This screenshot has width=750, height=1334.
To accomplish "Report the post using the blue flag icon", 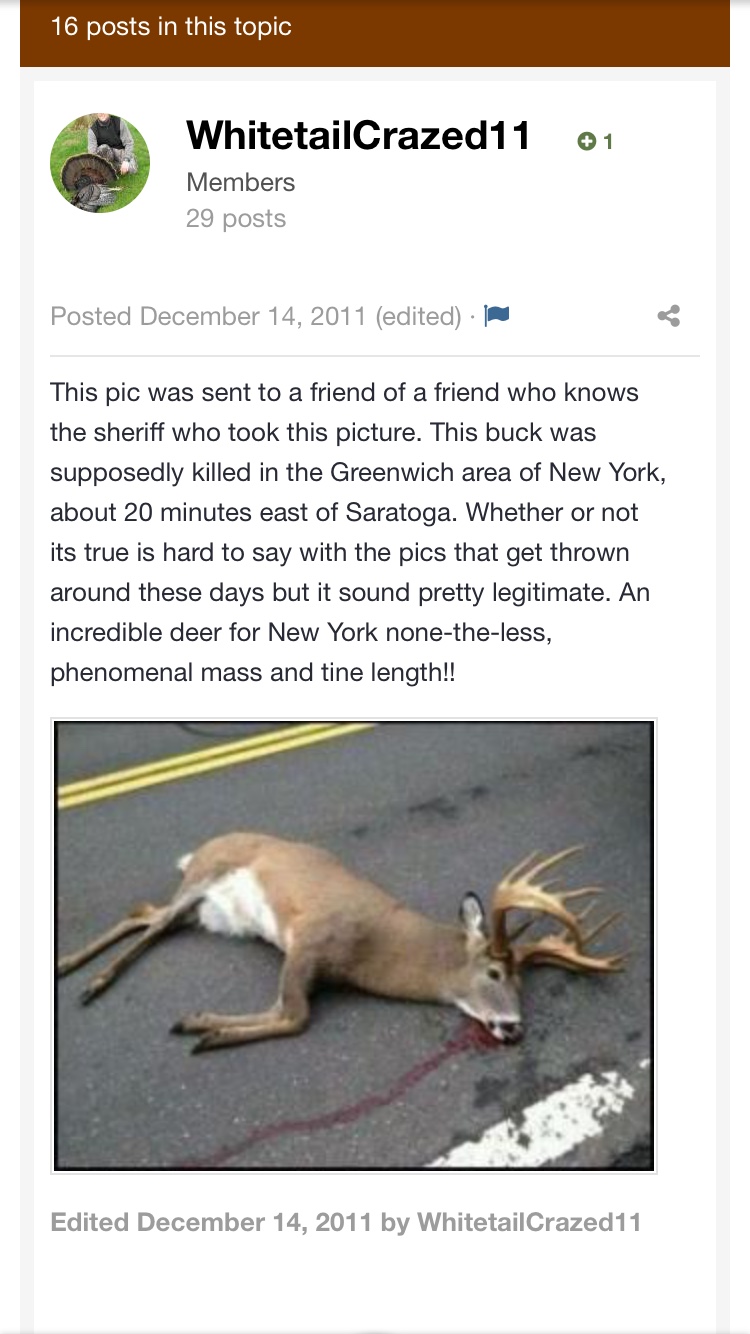I will [497, 316].
